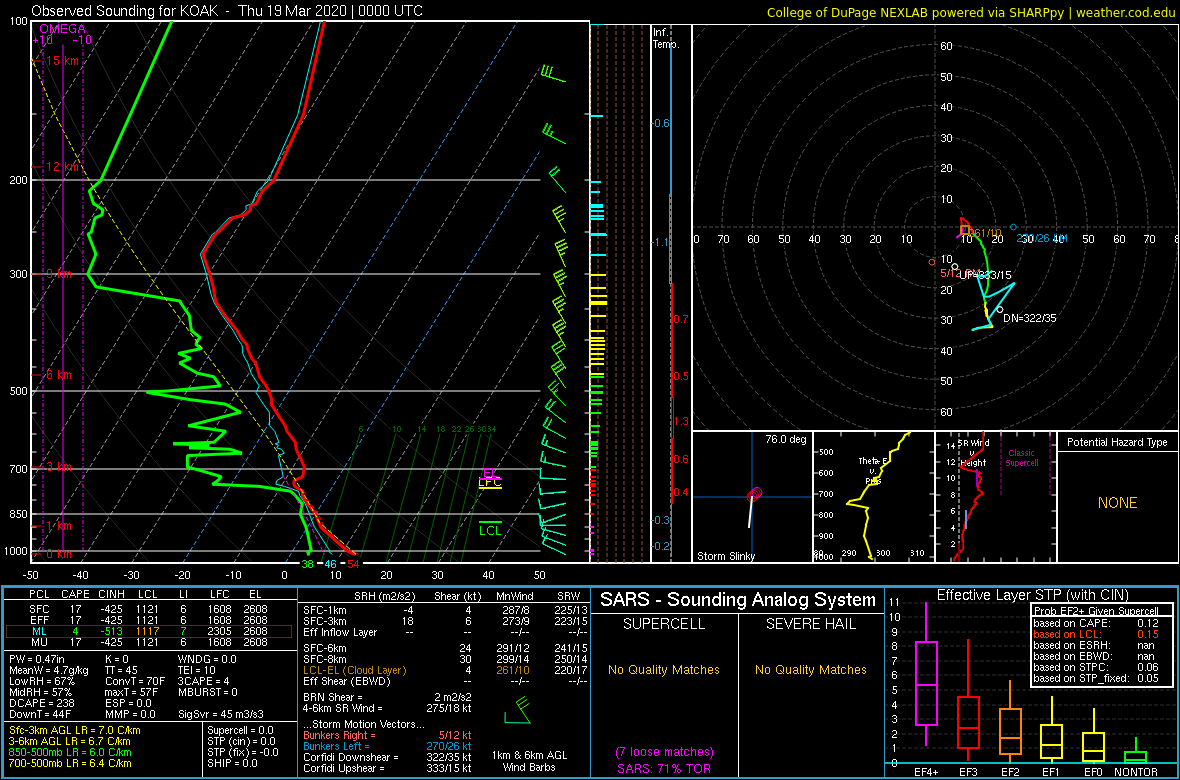1180x780 pixels.
Task: Click the BRN Shear value line
Action: point(387,697)
